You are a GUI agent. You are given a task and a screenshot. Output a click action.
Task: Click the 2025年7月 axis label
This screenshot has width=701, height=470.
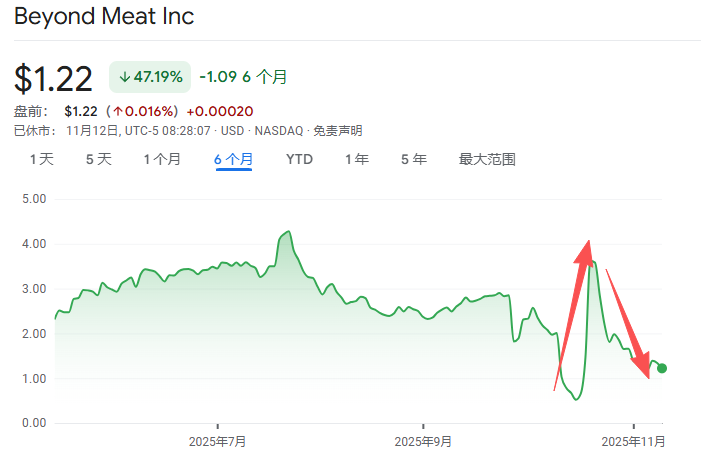(218, 441)
